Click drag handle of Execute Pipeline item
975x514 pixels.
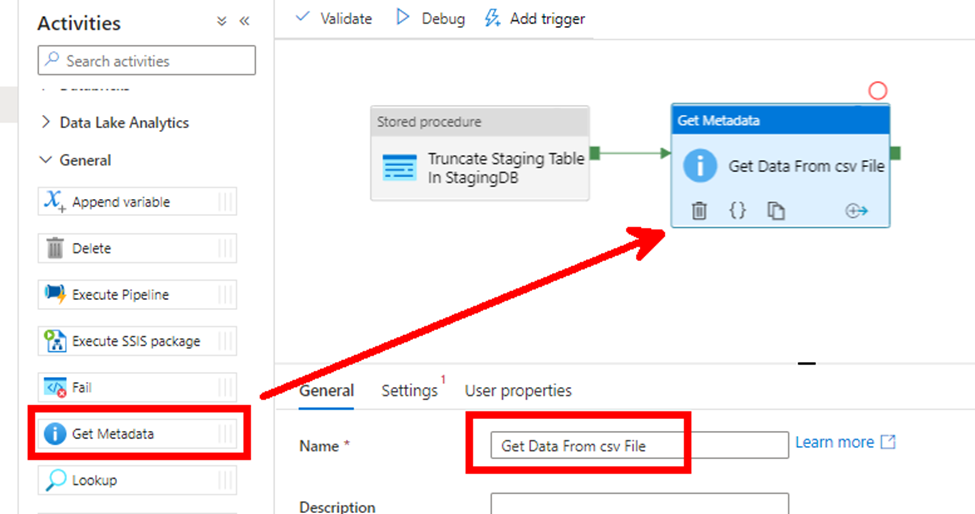point(226,295)
